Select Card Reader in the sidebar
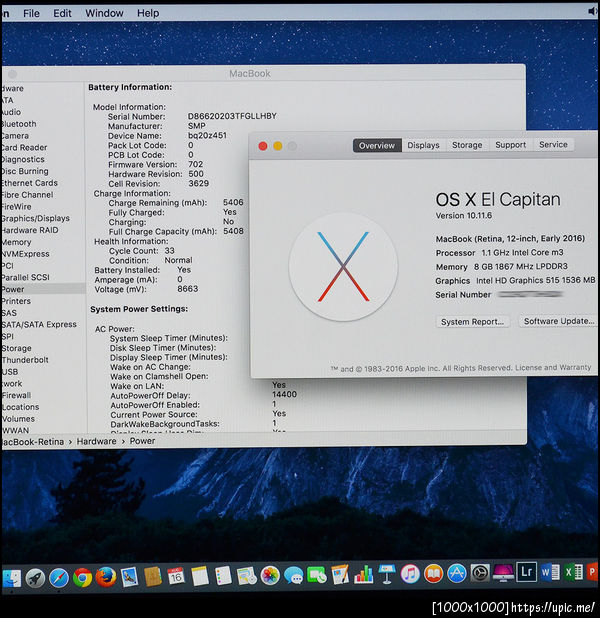This screenshot has width=600, height=618. click(x=24, y=147)
